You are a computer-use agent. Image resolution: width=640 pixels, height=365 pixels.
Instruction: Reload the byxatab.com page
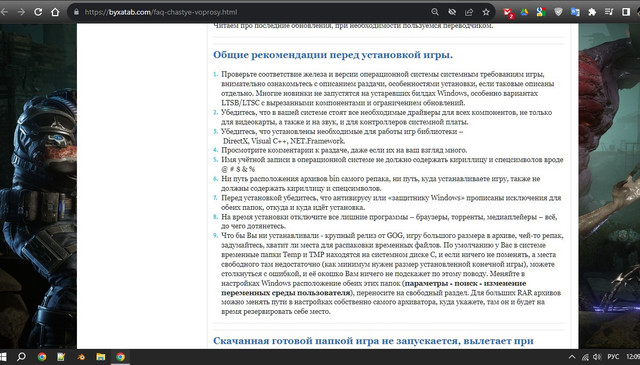38,12
